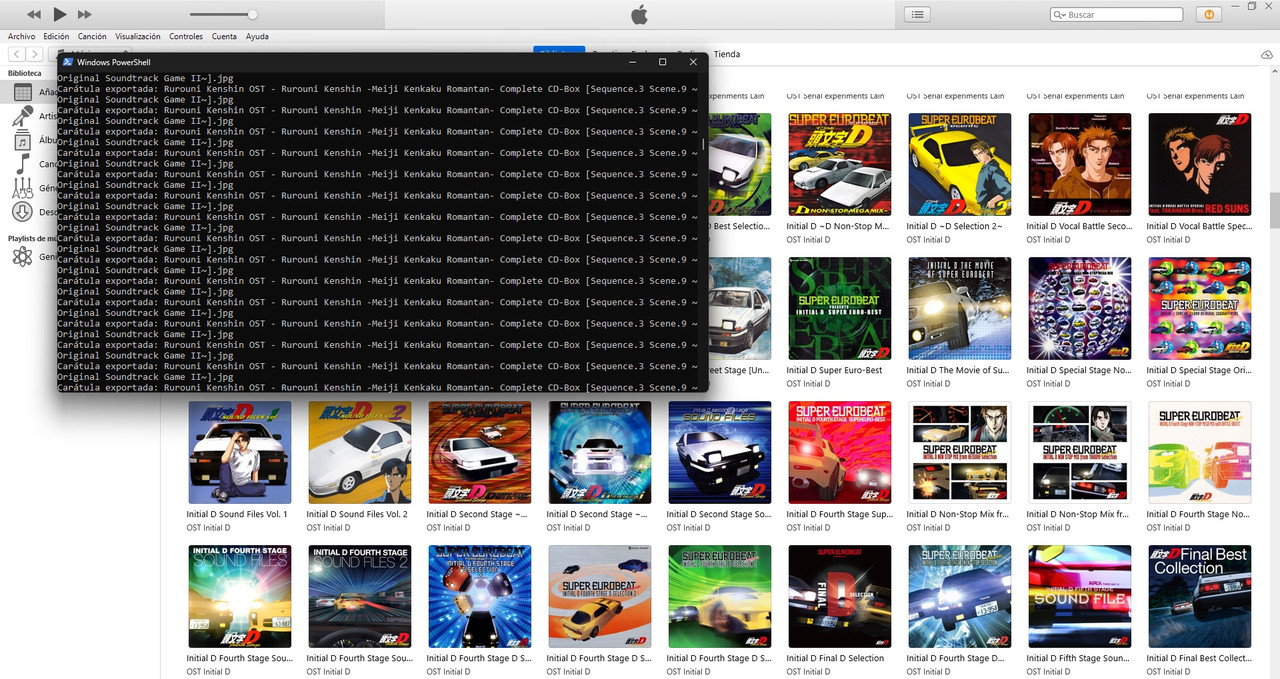Image resolution: width=1280 pixels, height=679 pixels.
Task: Start playback with the Play button
Action: click(59, 14)
